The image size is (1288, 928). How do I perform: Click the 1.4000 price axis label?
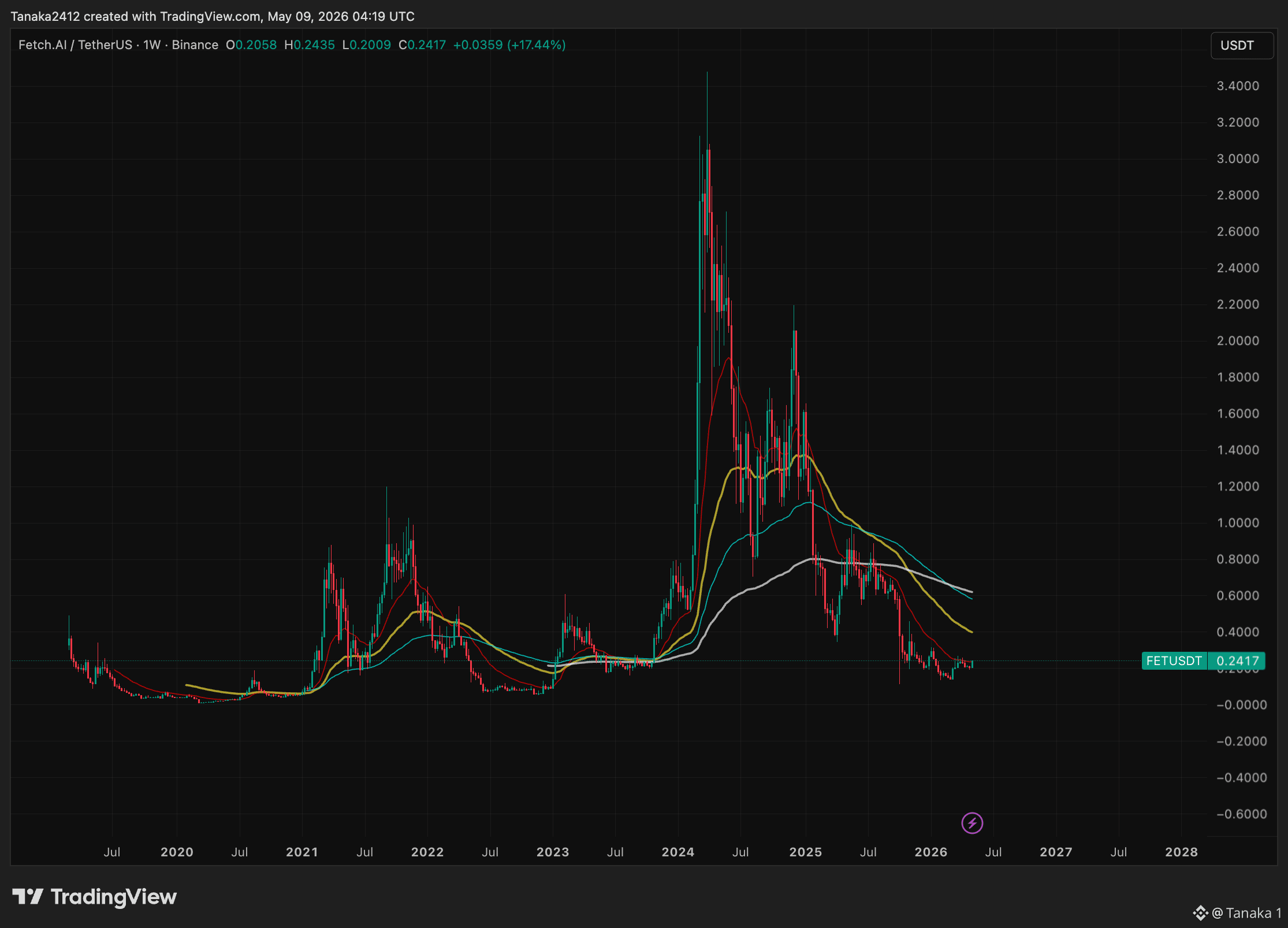(x=1238, y=450)
